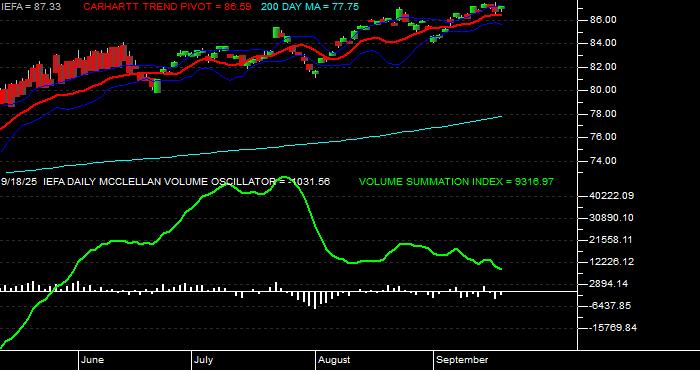Select the August marker on the time axis
Viewport: 700px width, 370px height.
coord(334,360)
